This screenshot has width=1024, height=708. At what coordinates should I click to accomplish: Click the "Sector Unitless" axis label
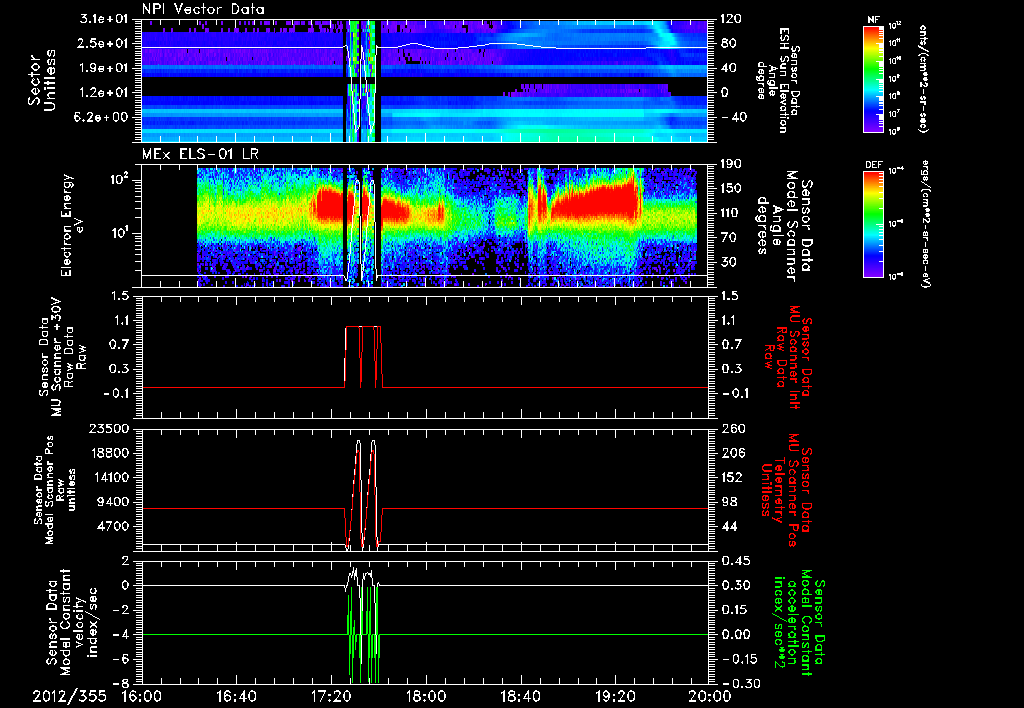tap(42, 80)
